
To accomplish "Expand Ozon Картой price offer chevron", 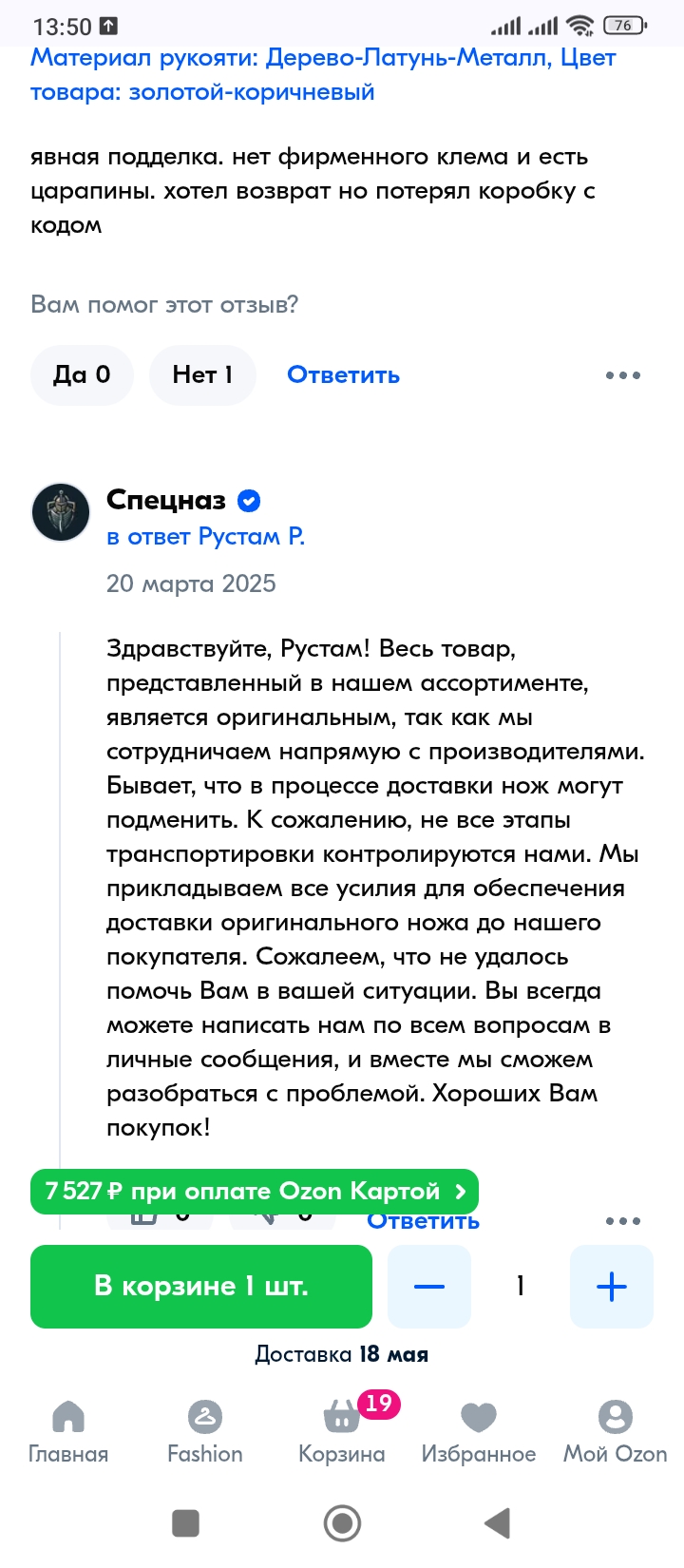I will (461, 1191).
